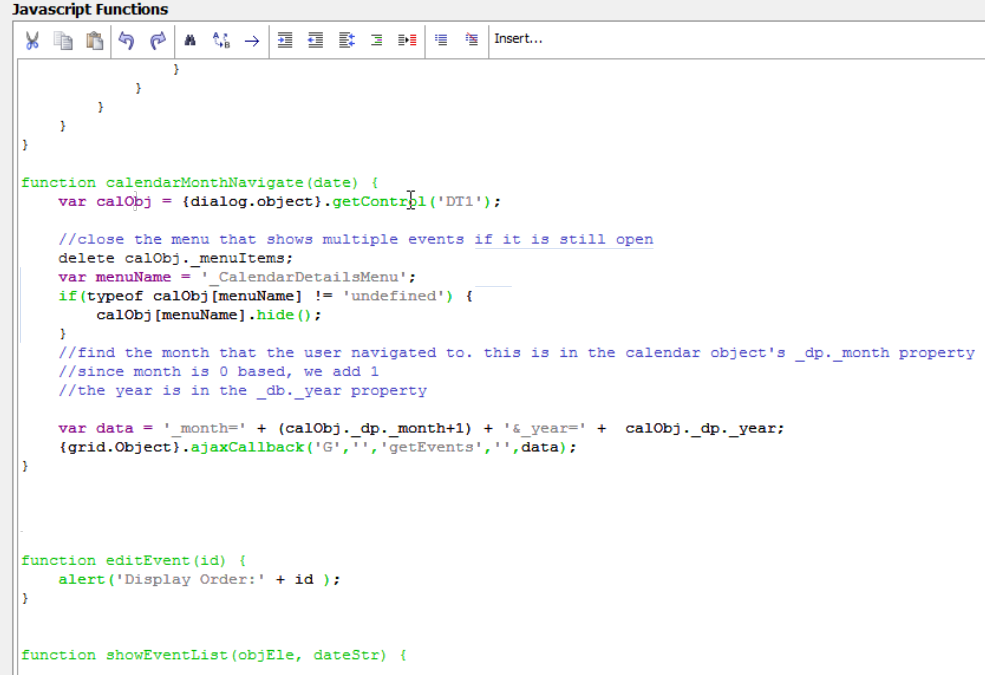Click the auto-format lines icon with two arrows
The image size is (985, 675).
pos(347,41)
